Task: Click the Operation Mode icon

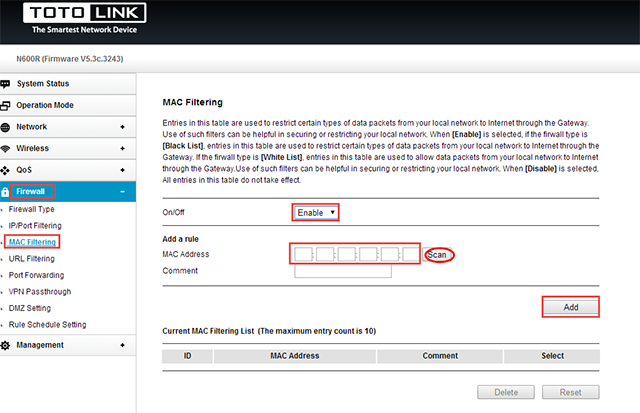Action: [x=5, y=106]
